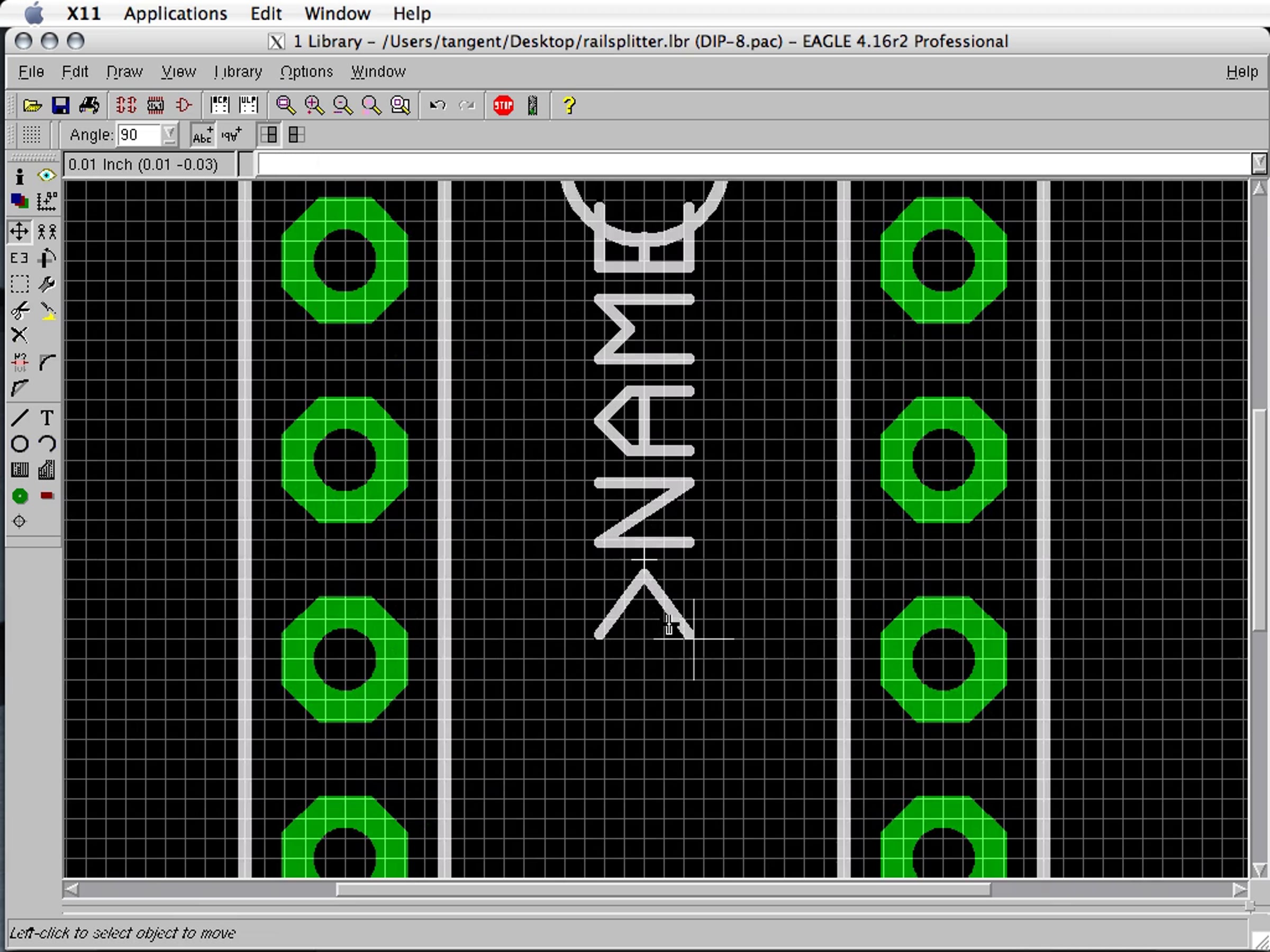Open the Options menu
This screenshot has height=952, width=1270.
(306, 72)
